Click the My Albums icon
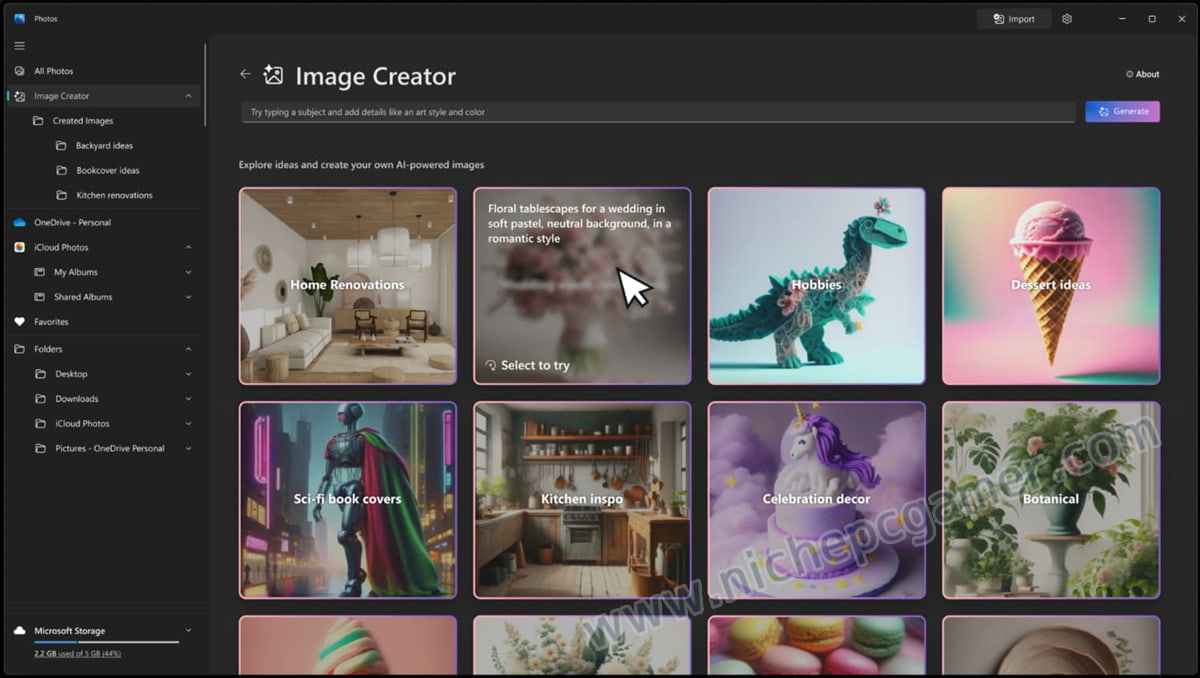 point(40,272)
